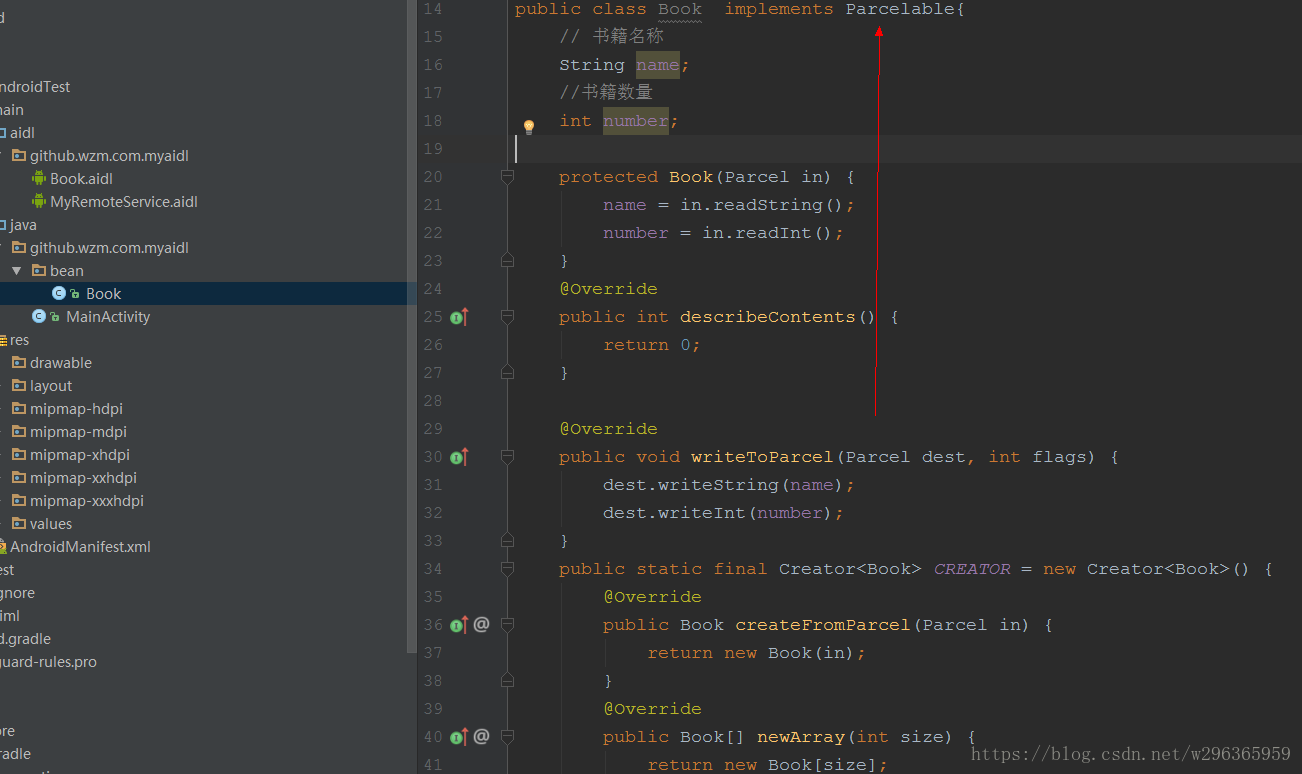Image resolution: width=1302 pixels, height=774 pixels.
Task: Click 'dest.writeString(name);' statement
Action: pos(729,485)
